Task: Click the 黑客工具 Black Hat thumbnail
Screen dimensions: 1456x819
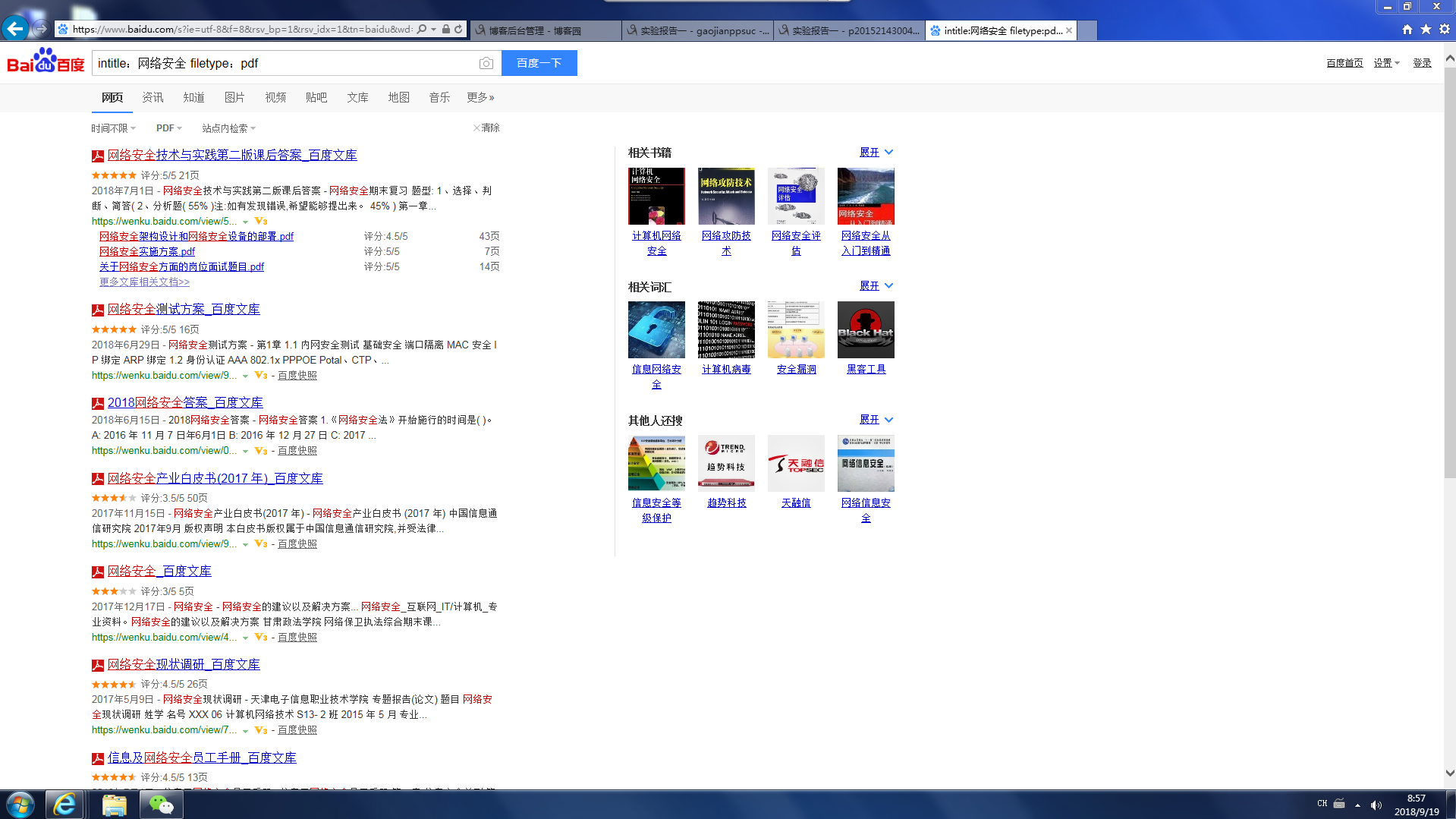Action: (866, 329)
